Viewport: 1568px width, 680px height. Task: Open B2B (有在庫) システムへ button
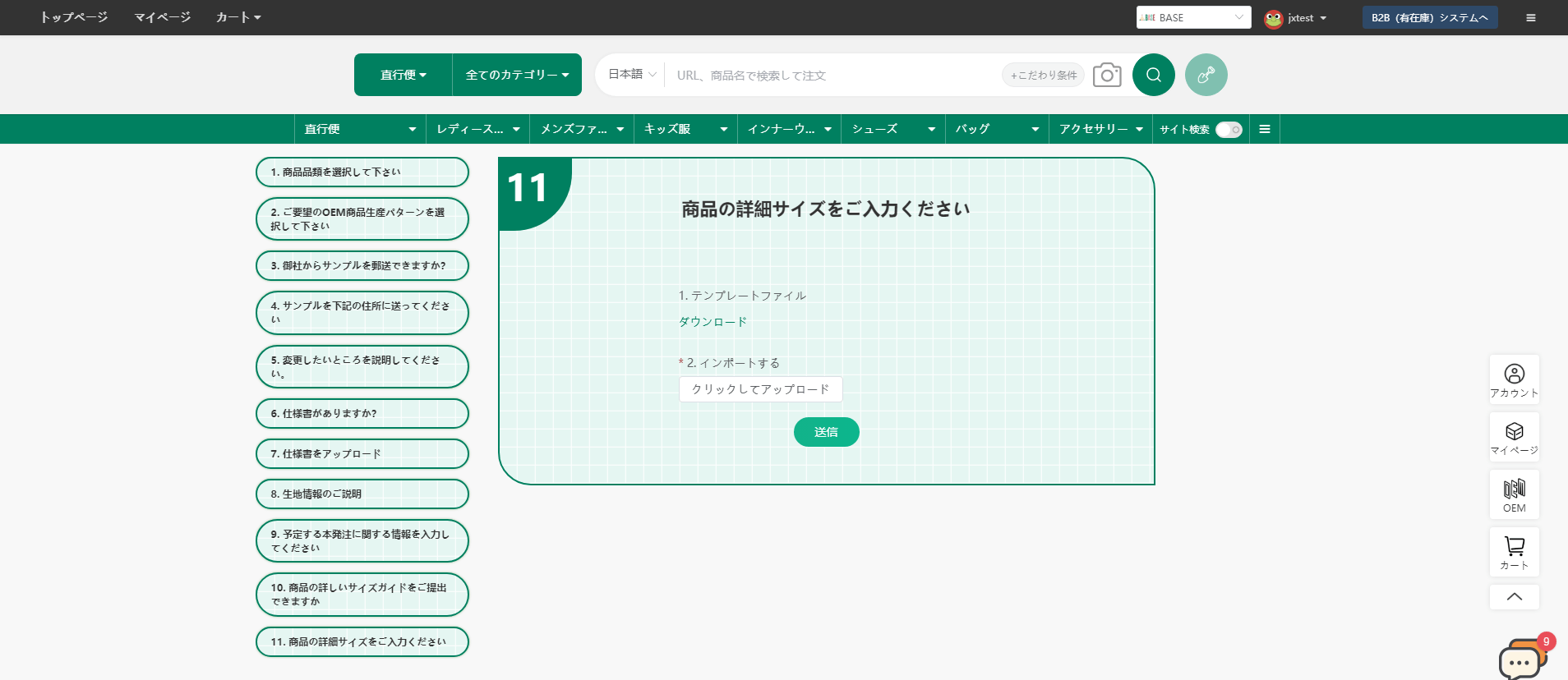click(x=1430, y=17)
